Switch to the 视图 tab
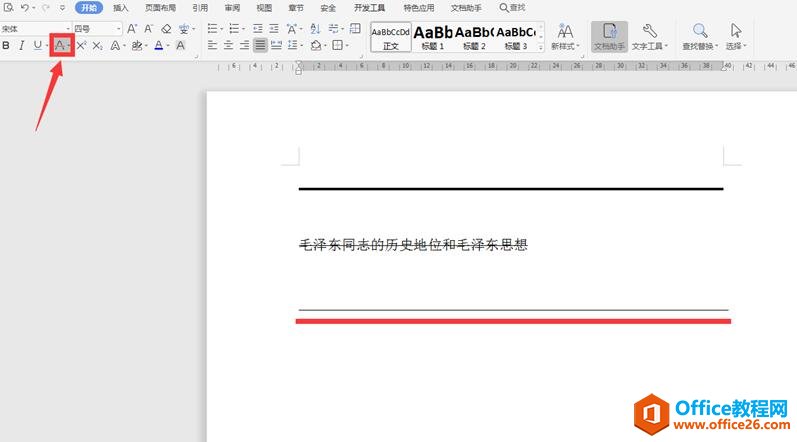This screenshot has height=442, width=797. [264, 8]
